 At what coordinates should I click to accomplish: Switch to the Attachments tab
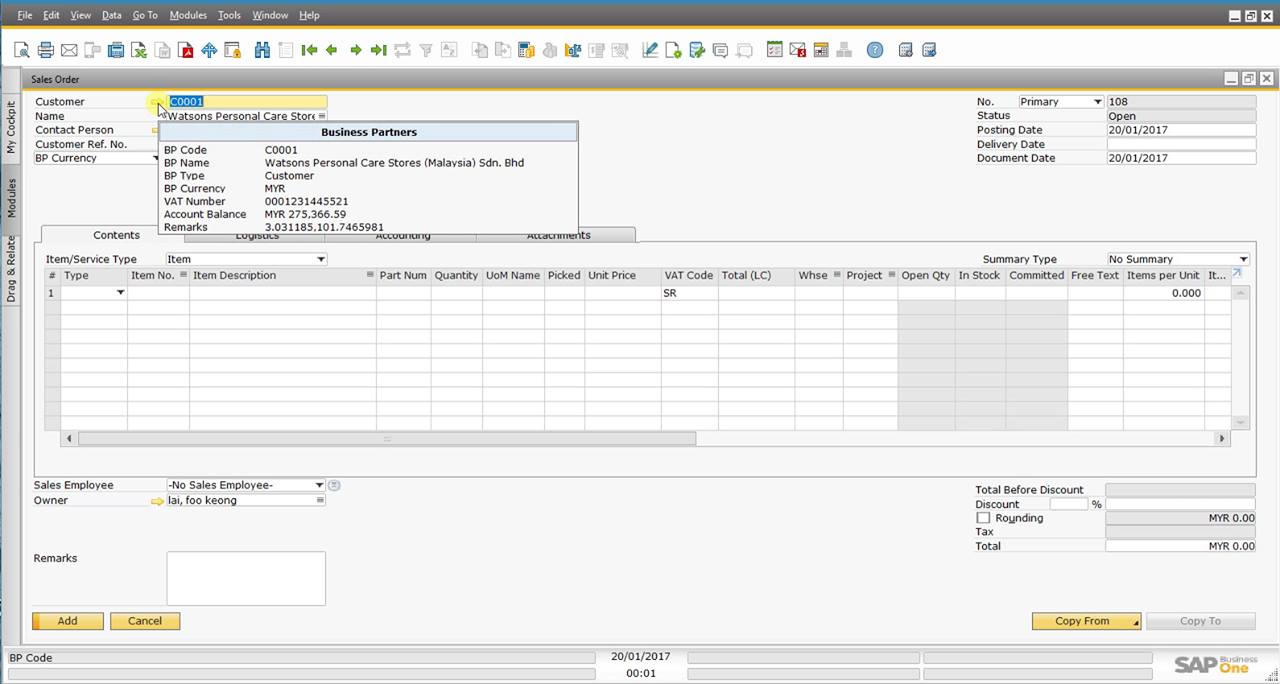point(558,236)
